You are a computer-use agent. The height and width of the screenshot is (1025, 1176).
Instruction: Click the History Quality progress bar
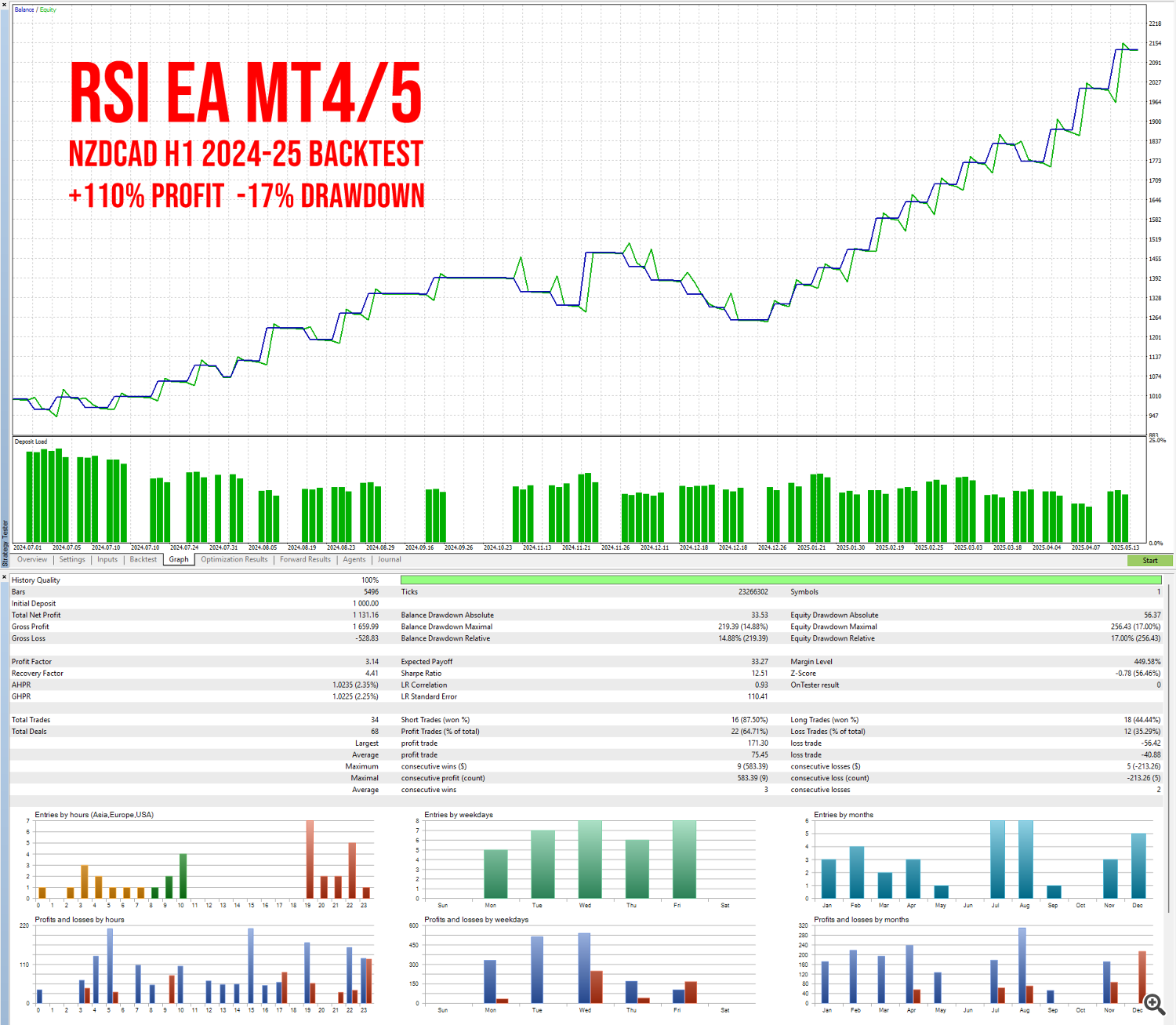pos(781,580)
